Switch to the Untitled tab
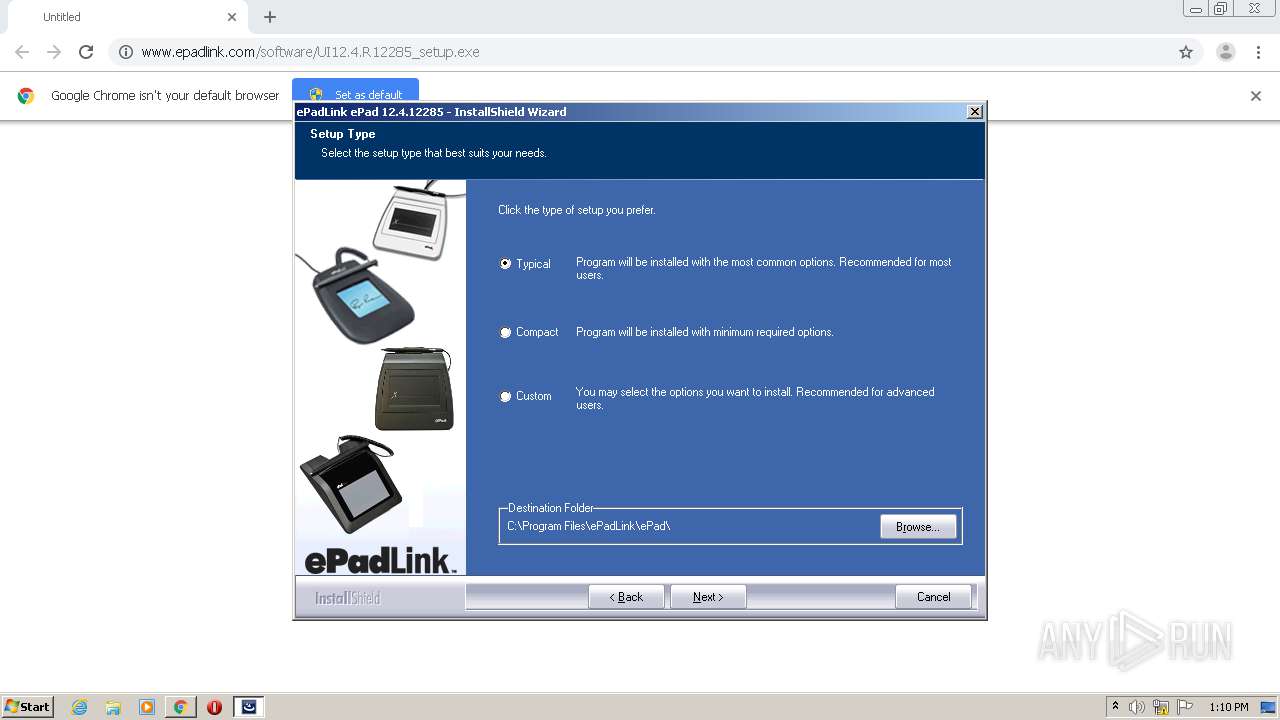Image resolution: width=1280 pixels, height=720 pixels. click(x=125, y=17)
